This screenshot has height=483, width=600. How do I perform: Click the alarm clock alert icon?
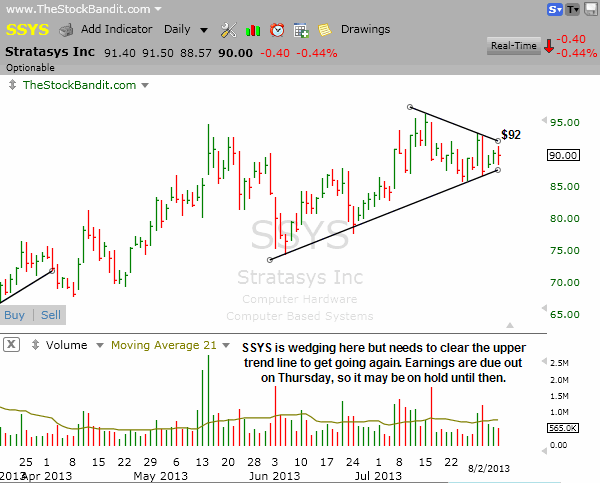pos(277,30)
